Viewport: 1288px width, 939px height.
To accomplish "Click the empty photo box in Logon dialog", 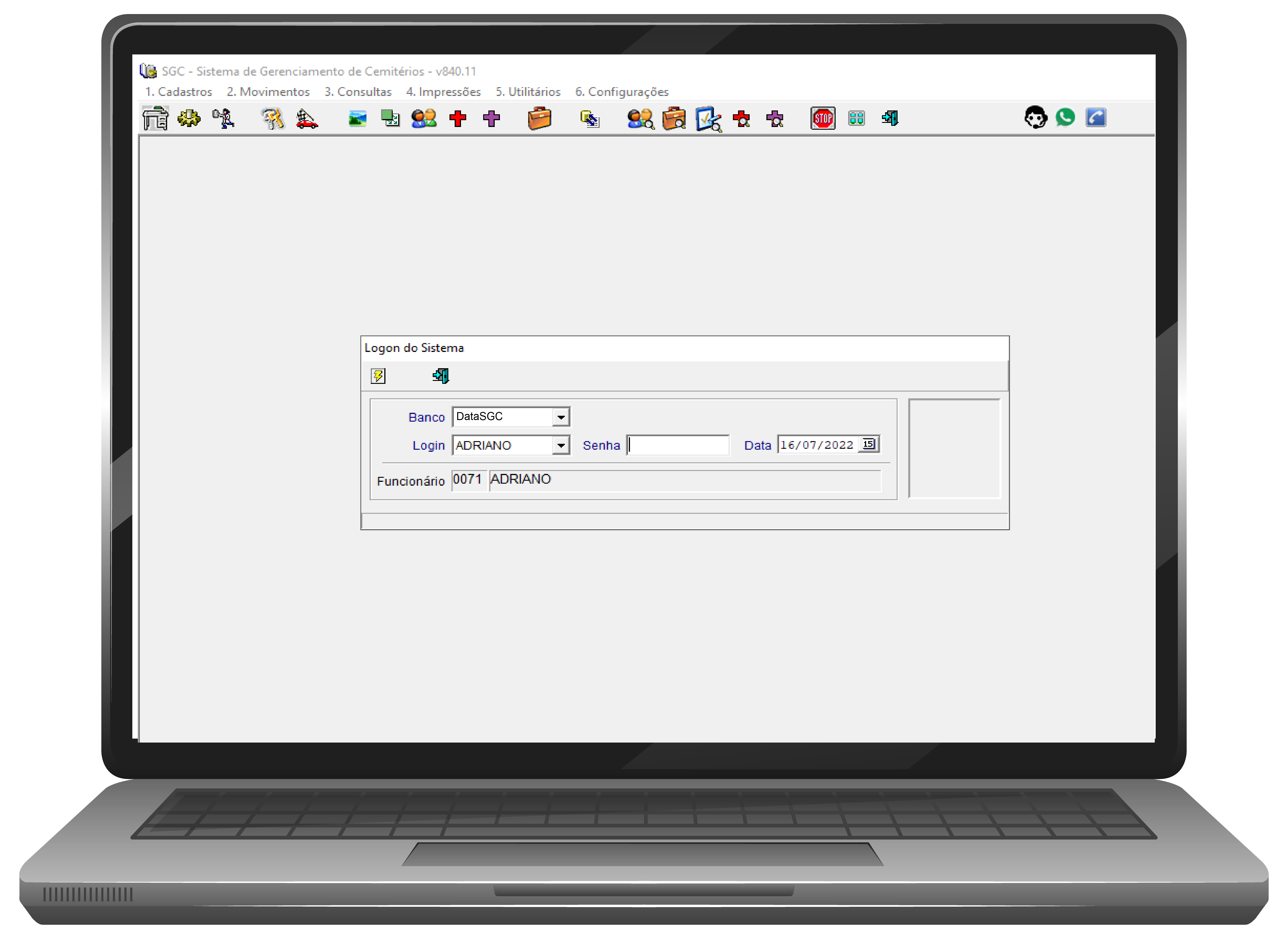I will click(x=955, y=449).
